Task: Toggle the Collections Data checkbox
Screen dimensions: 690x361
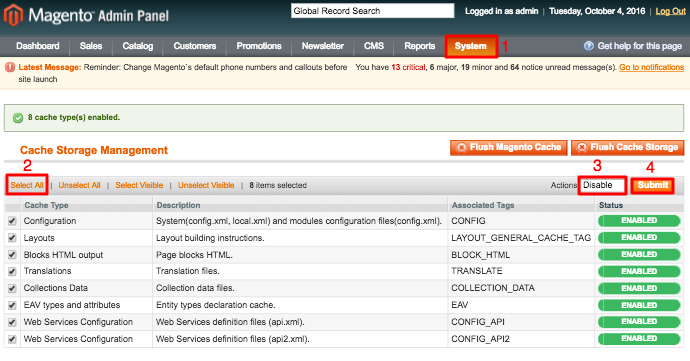Action: pos(12,288)
